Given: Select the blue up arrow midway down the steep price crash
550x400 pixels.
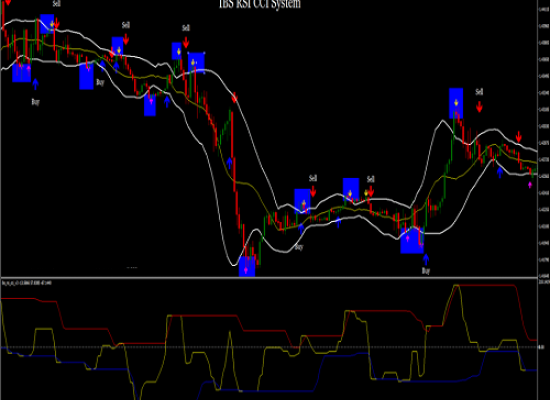Looking at the screenshot, I should point(229,163).
